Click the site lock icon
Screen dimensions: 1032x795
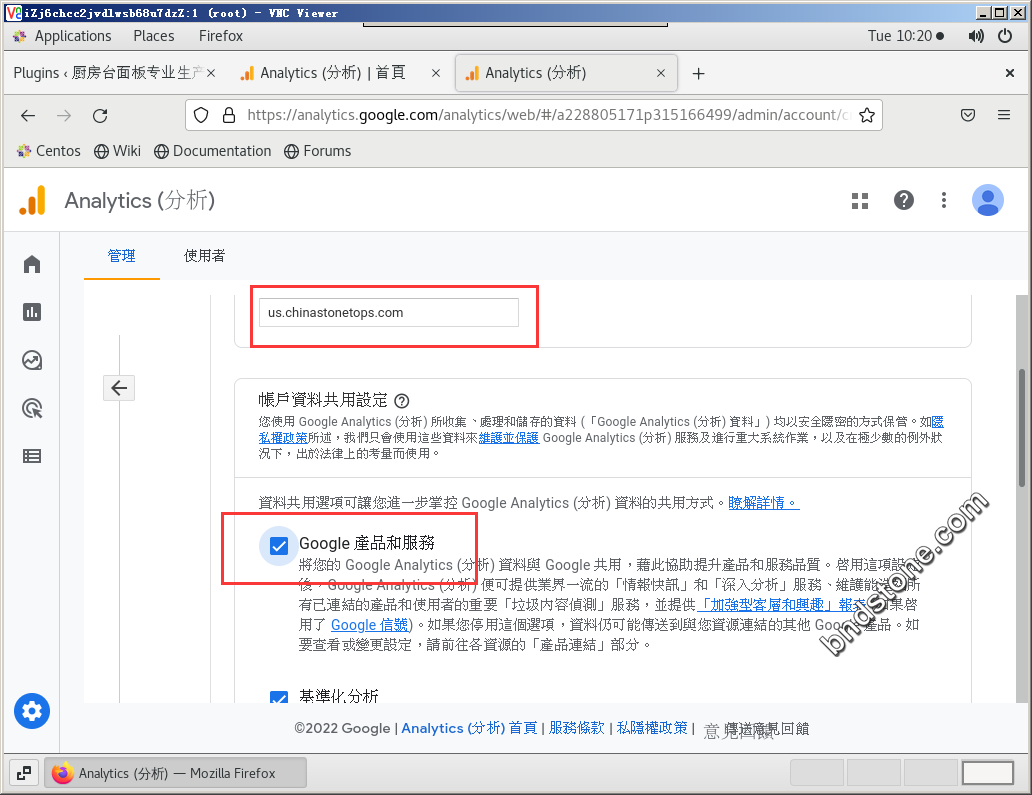click(229, 115)
